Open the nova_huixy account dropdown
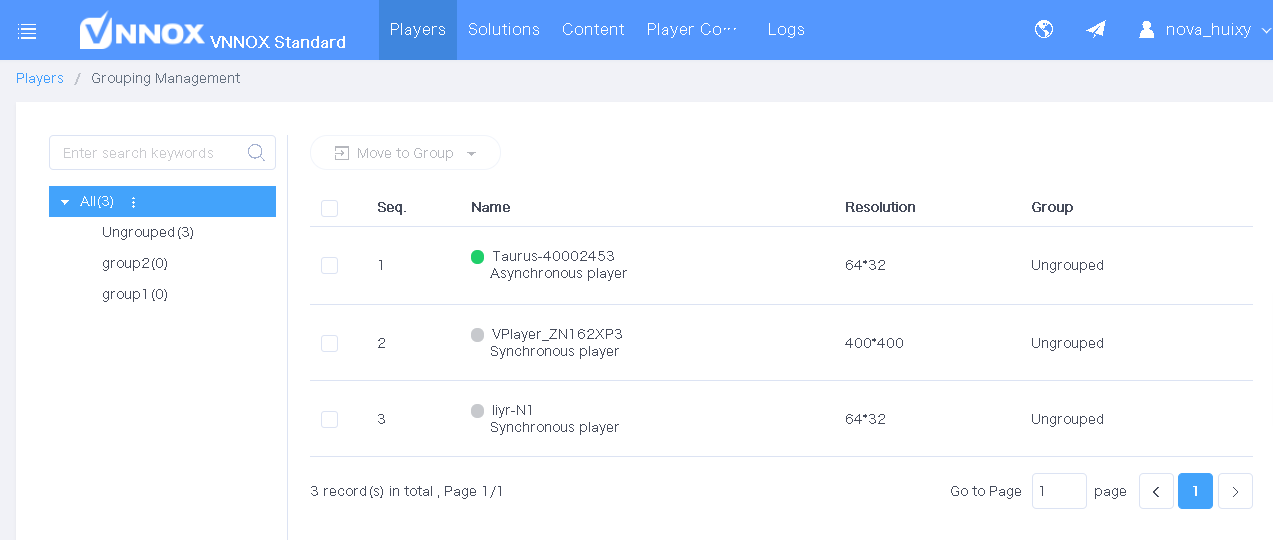This screenshot has height=540, width=1273. (x=1204, y=30)
